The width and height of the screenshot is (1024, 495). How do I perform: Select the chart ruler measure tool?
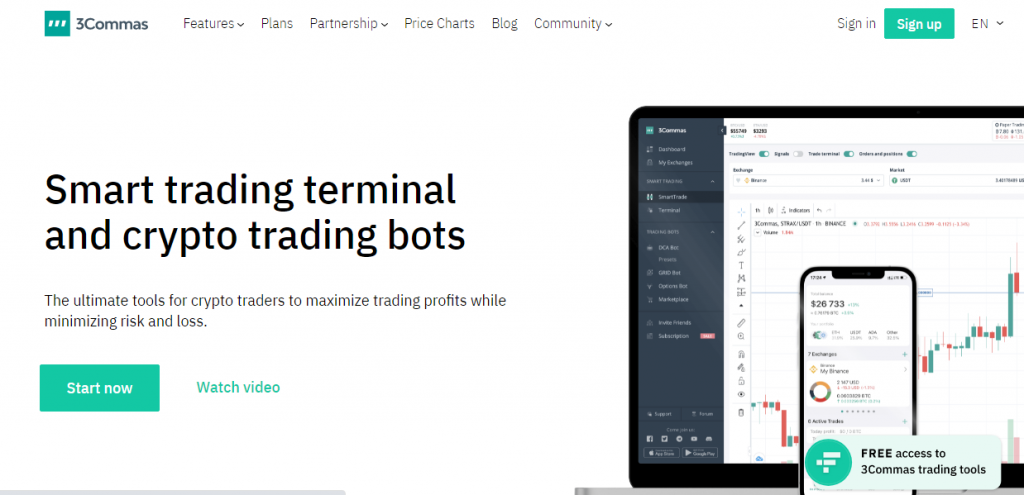(x=741, y=323)
